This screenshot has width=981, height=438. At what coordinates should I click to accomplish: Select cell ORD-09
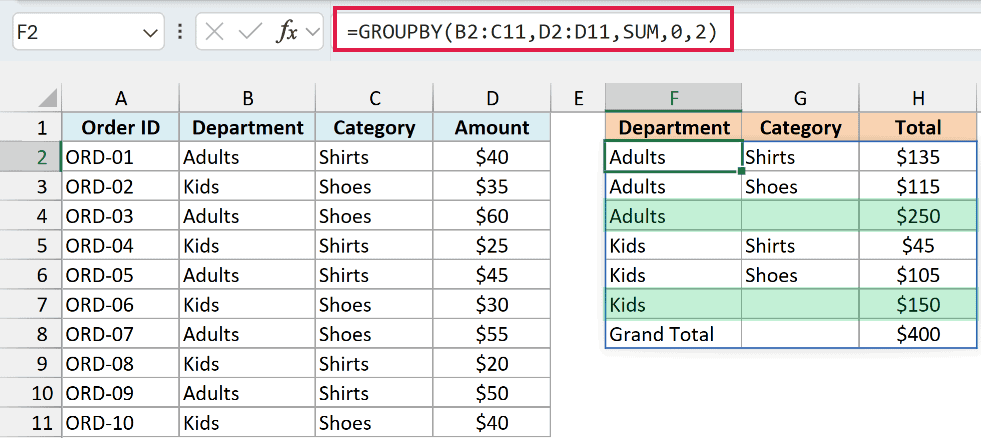121,394
